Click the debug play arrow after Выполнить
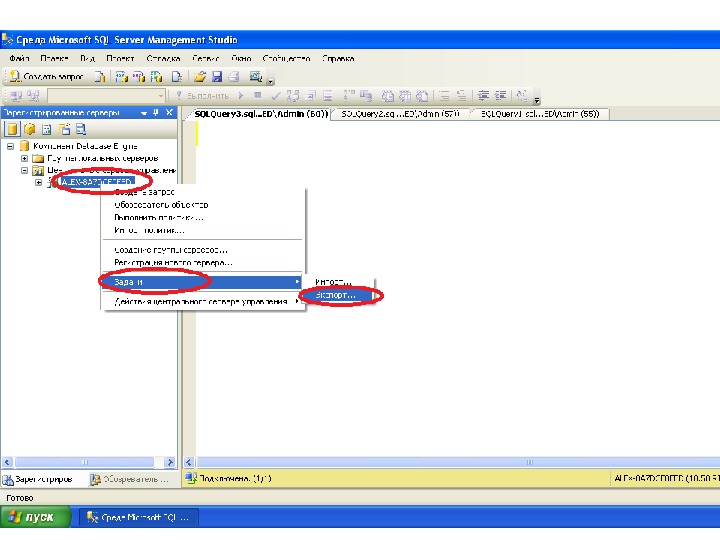The height and width of the screenshot is (540, 720). coord(241,96)
